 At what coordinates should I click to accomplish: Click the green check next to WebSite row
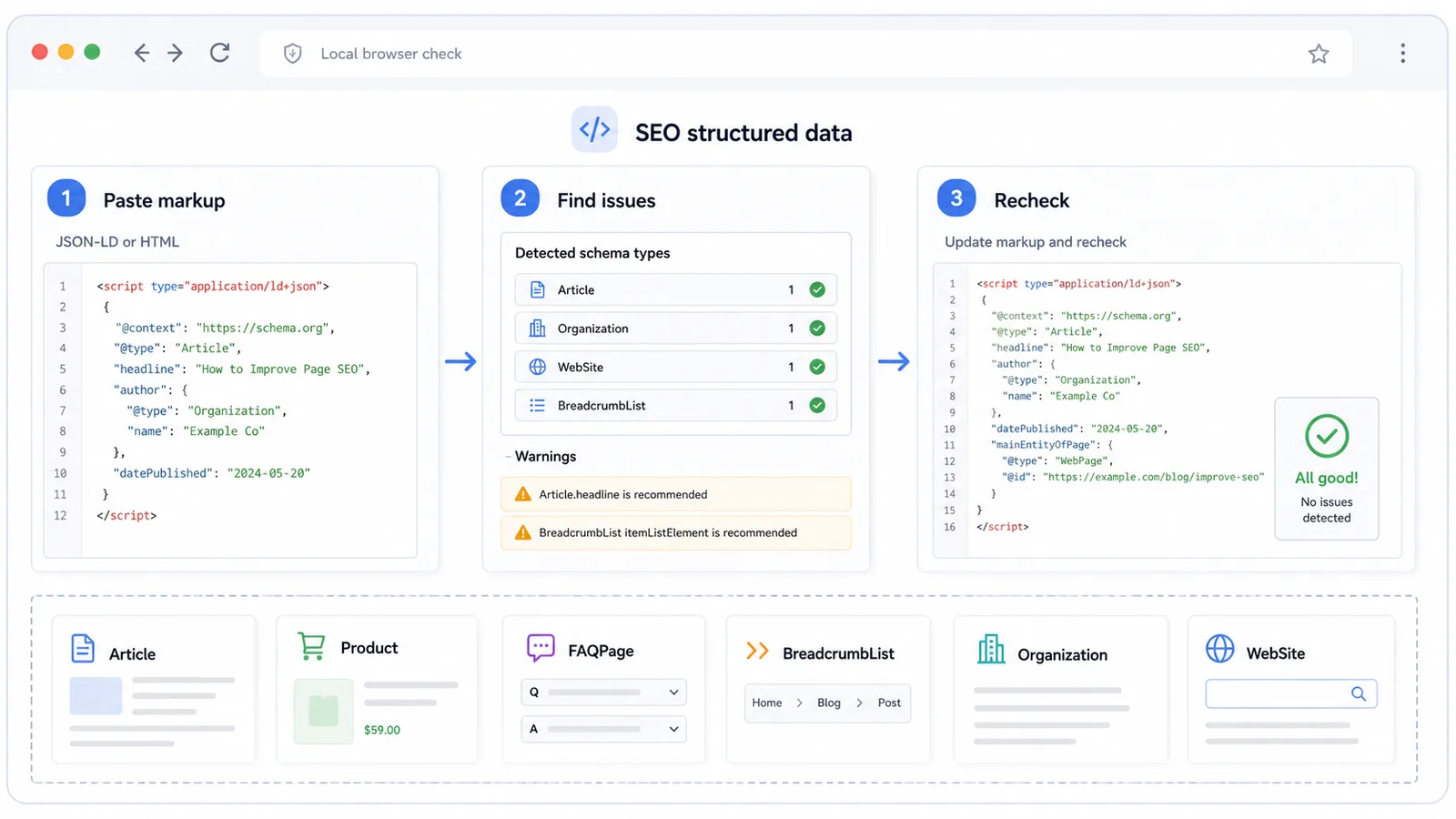[x=817, y=367]
